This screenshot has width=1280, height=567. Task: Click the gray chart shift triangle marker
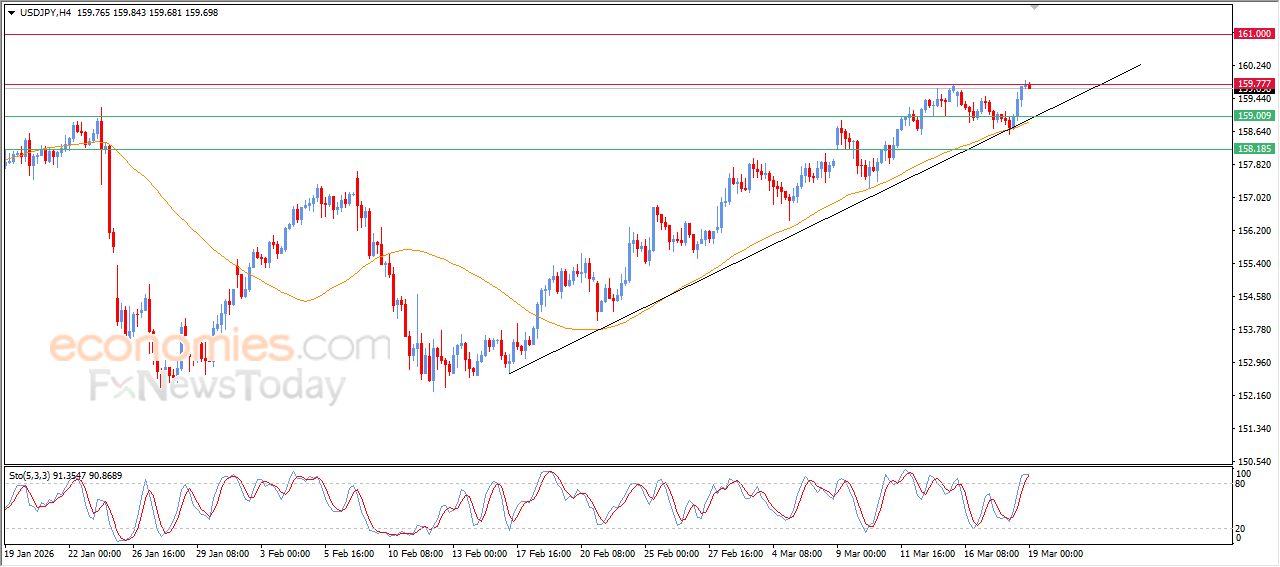coord(1034,8)
